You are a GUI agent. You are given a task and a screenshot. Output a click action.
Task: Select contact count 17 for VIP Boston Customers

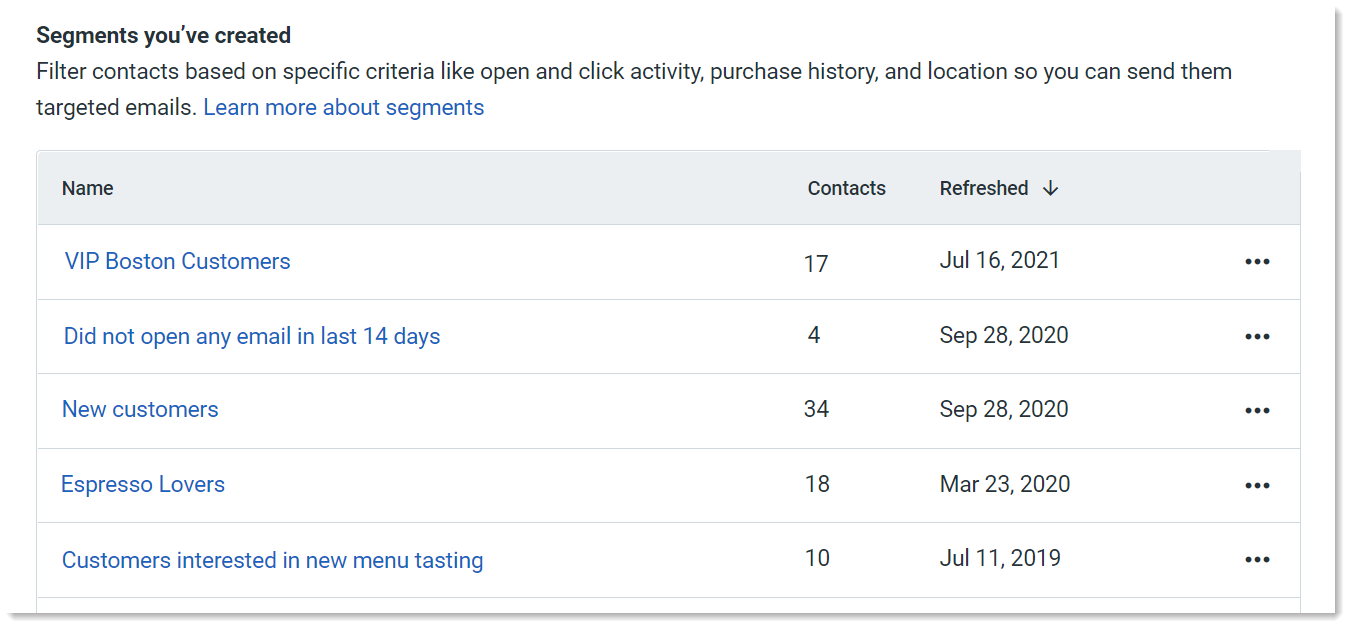point(816,264)
